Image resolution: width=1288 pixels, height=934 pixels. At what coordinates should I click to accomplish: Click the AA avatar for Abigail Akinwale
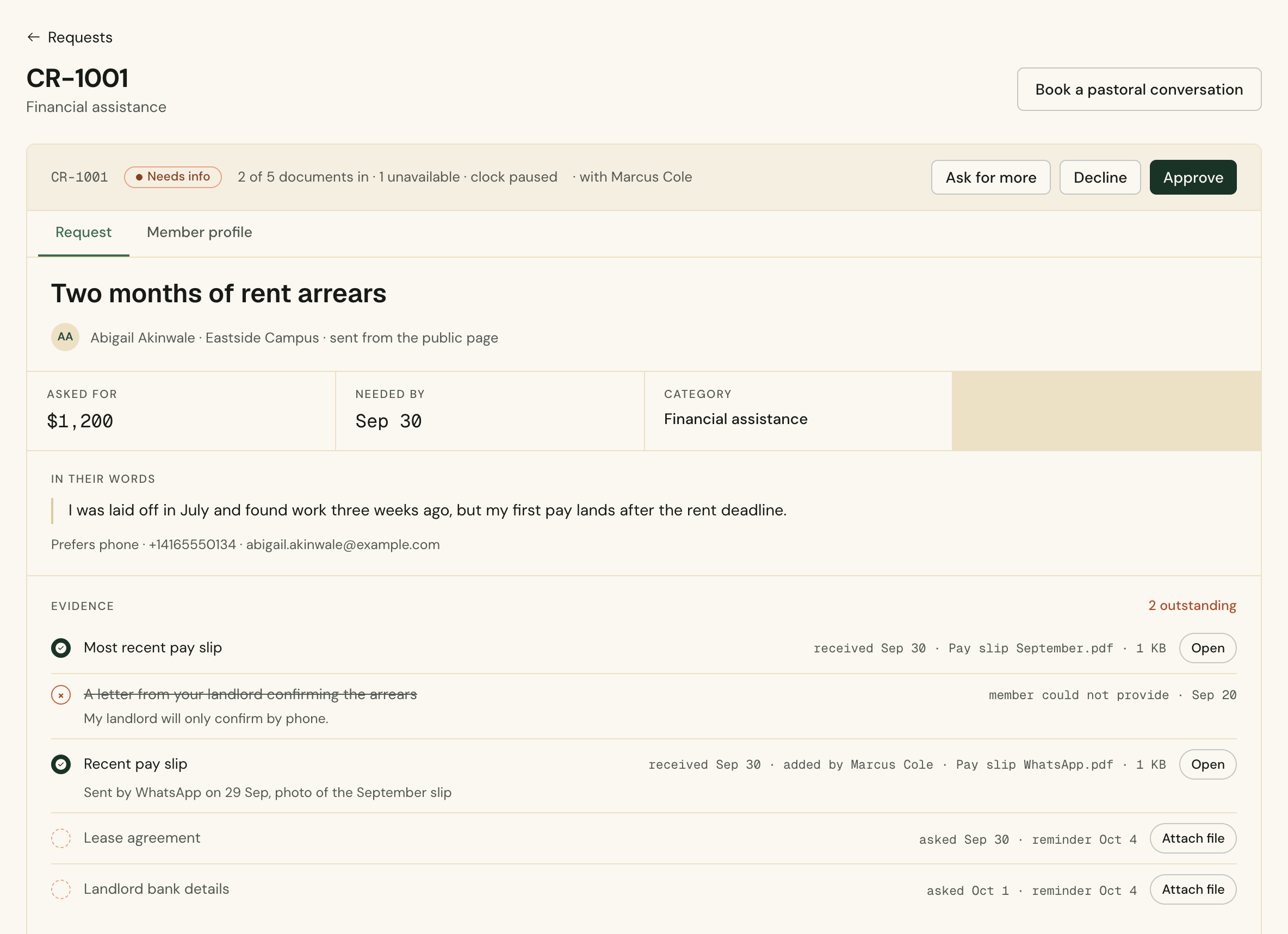pyautogui.click(x=65, y=337)
